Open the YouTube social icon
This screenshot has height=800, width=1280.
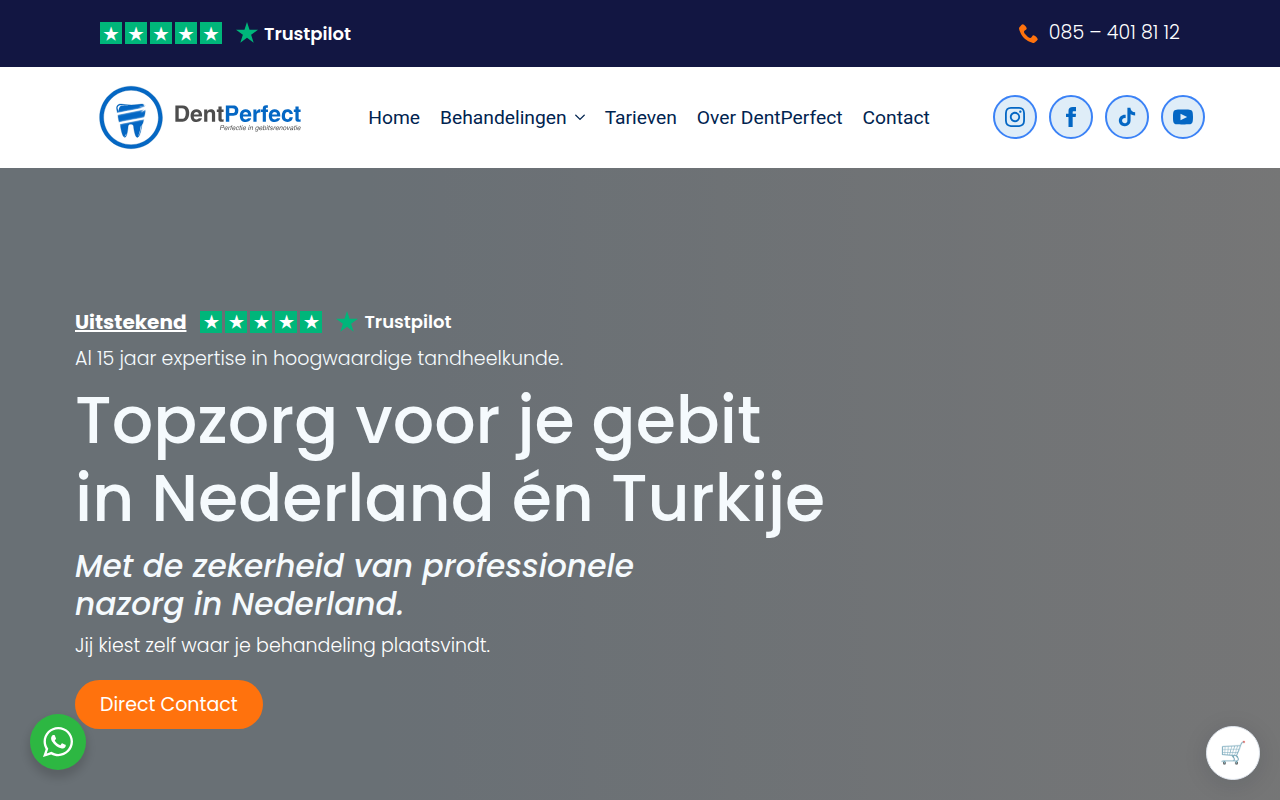(1183, 117)
